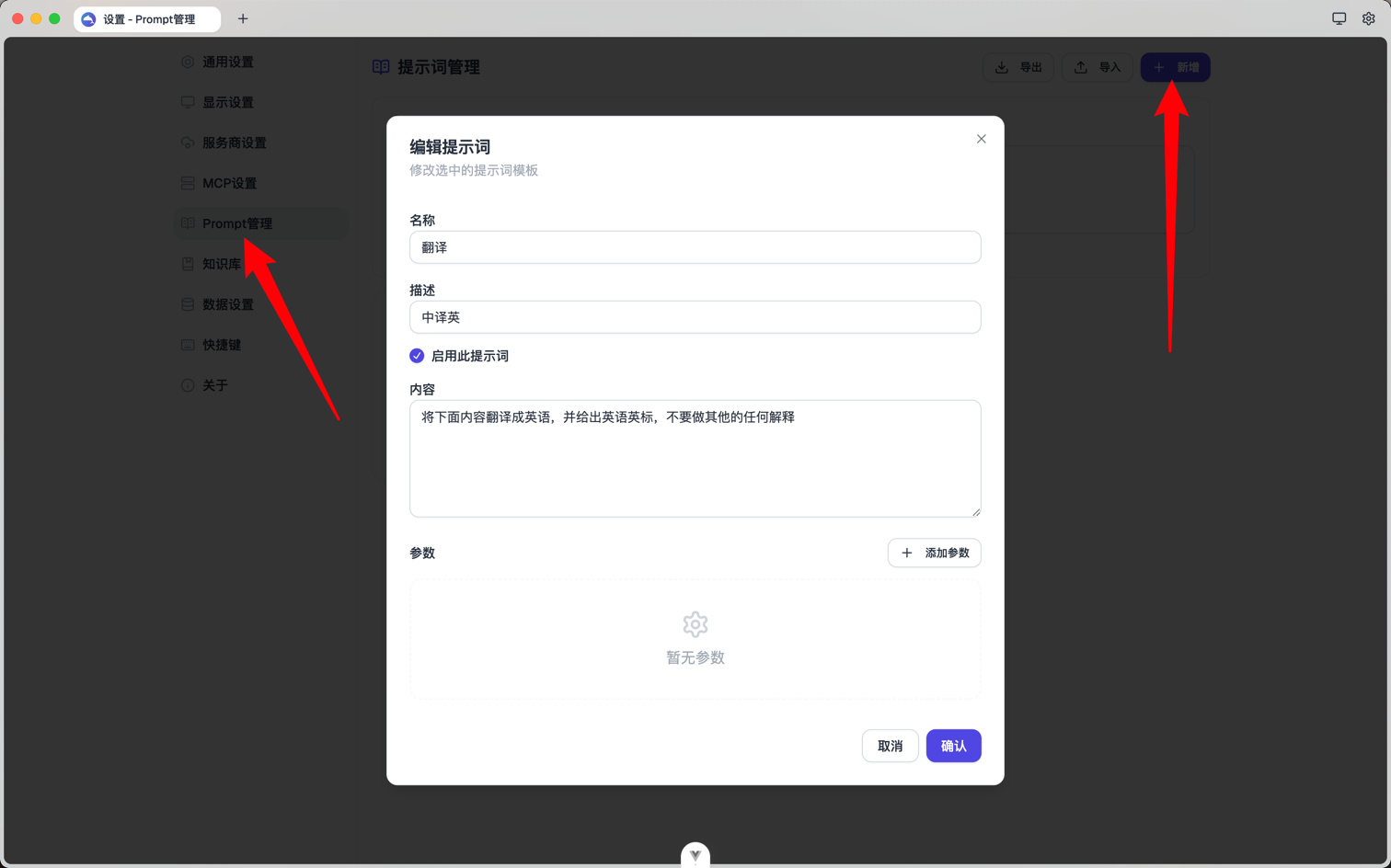Click the 添加参数 button
This screenshot has height=868, width=1391.
coord(934,553)
